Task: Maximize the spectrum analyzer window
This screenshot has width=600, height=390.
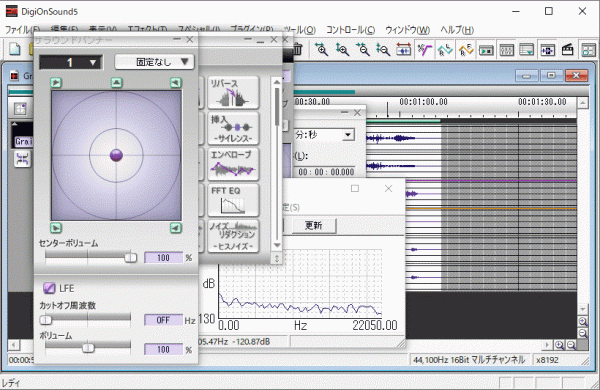Action: pos(355,188)
